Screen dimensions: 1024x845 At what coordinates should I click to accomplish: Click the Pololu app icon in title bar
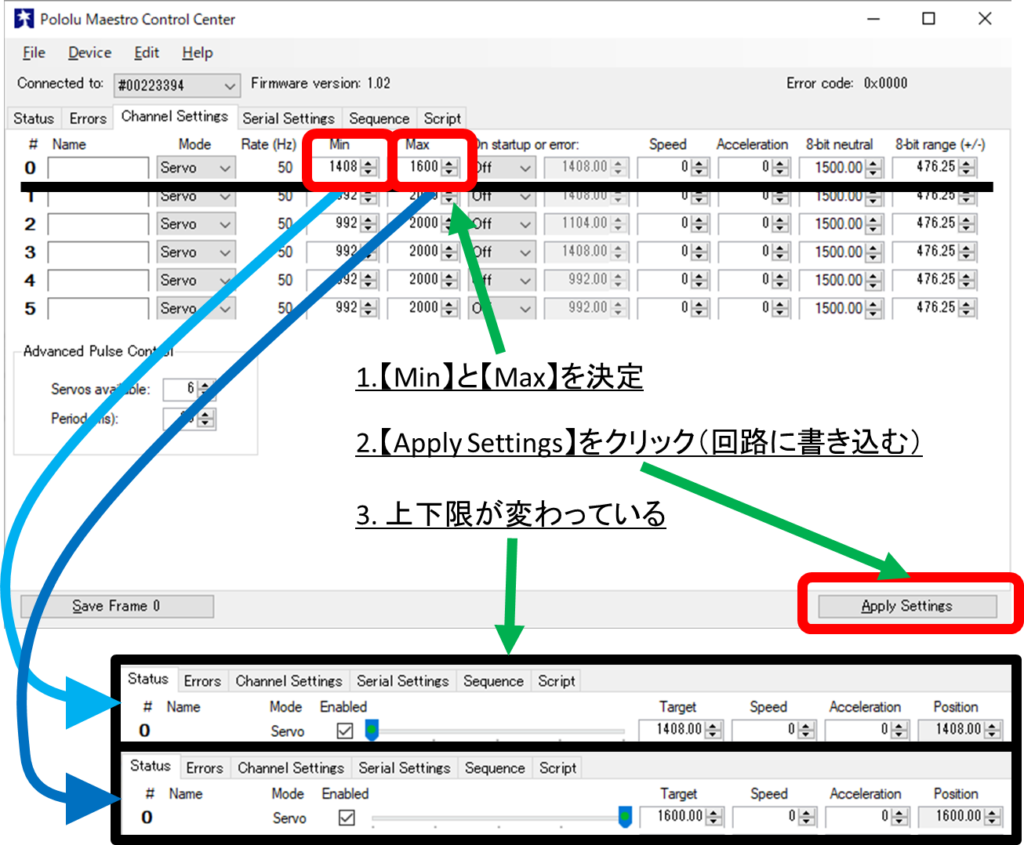point(24,18)
